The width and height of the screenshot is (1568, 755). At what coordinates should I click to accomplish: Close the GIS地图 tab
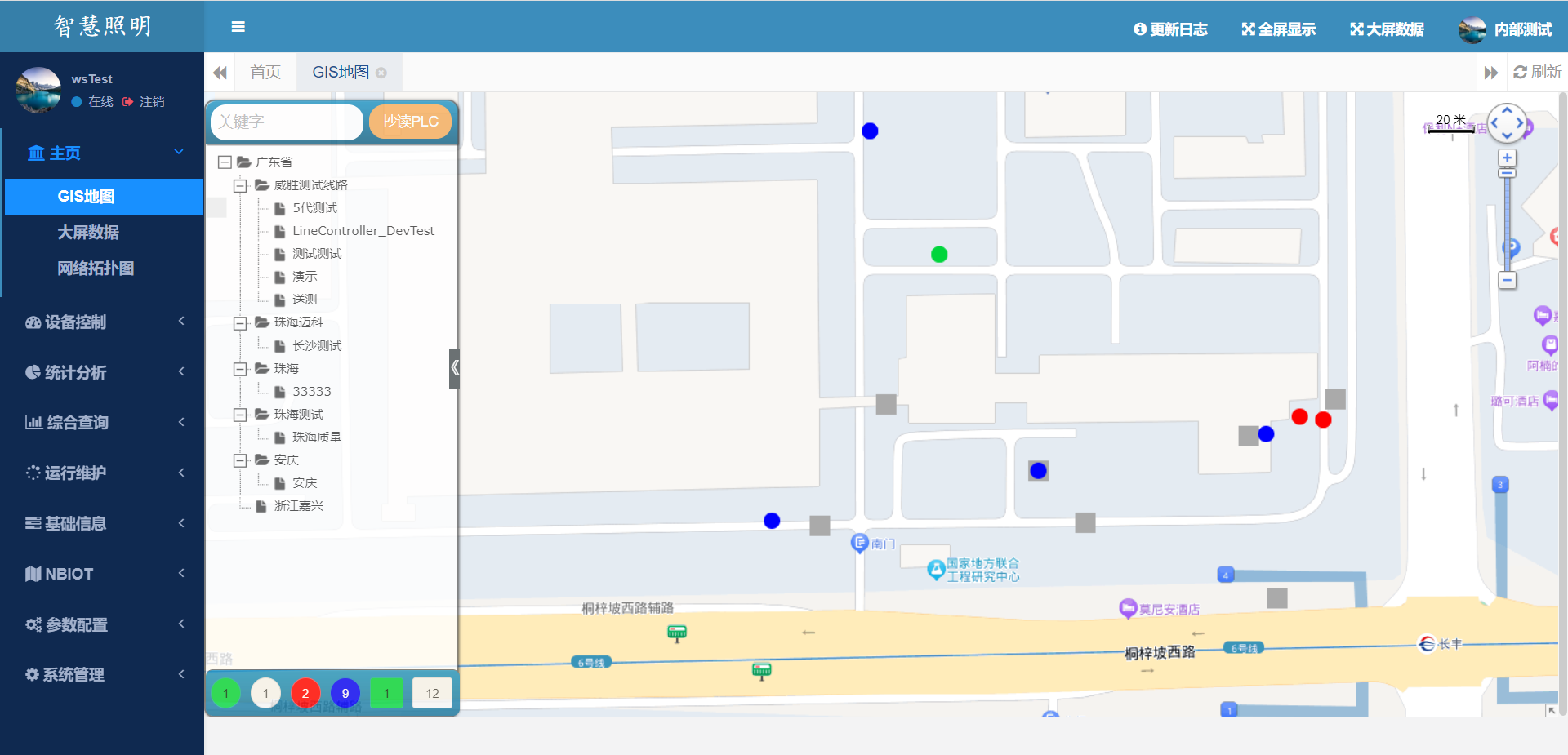381,73
